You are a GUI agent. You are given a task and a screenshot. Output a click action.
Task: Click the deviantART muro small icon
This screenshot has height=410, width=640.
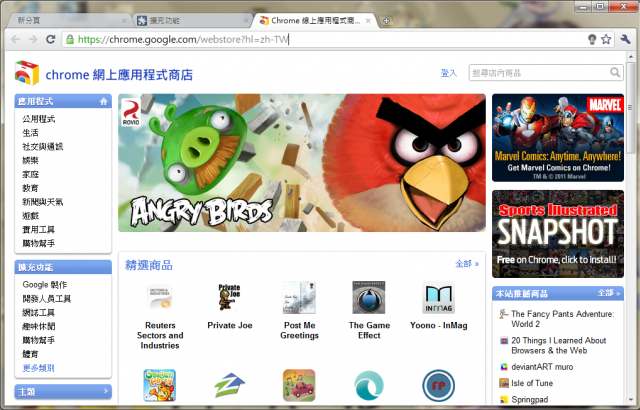click(504, 367)
